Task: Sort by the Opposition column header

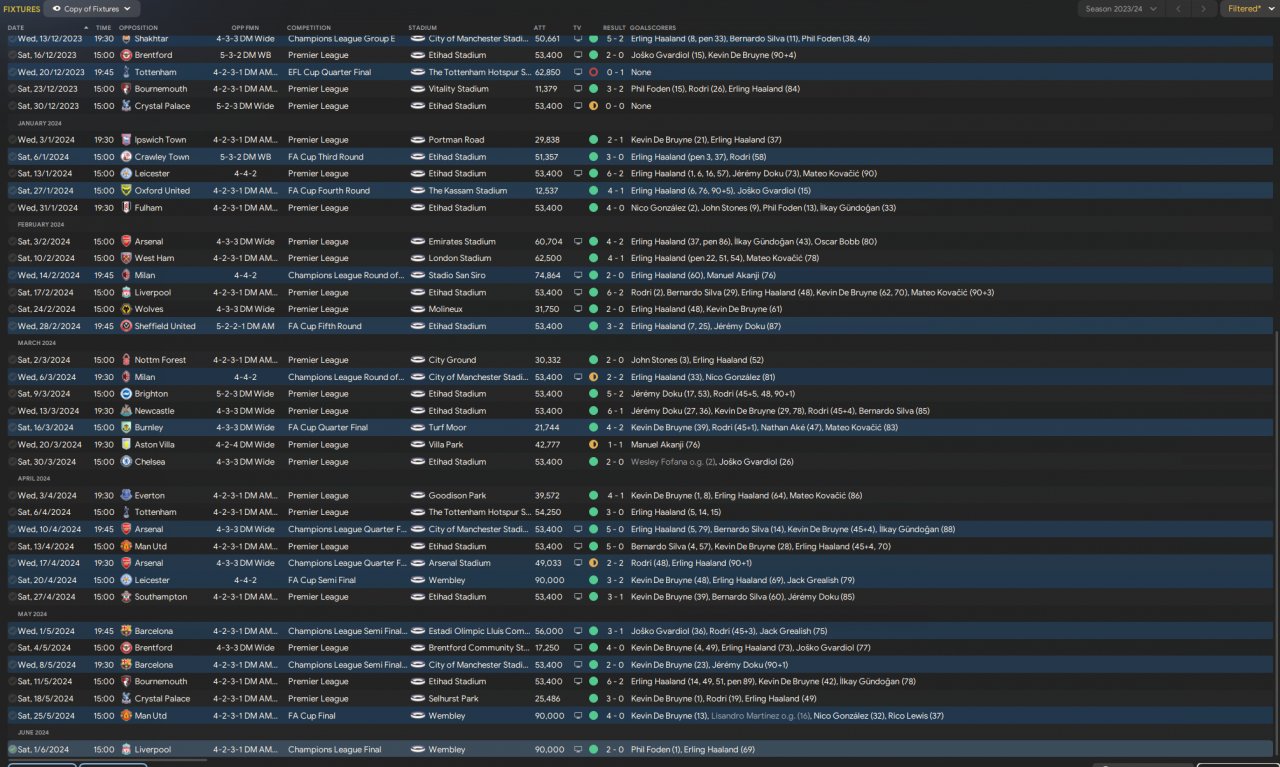Action: 138,28
